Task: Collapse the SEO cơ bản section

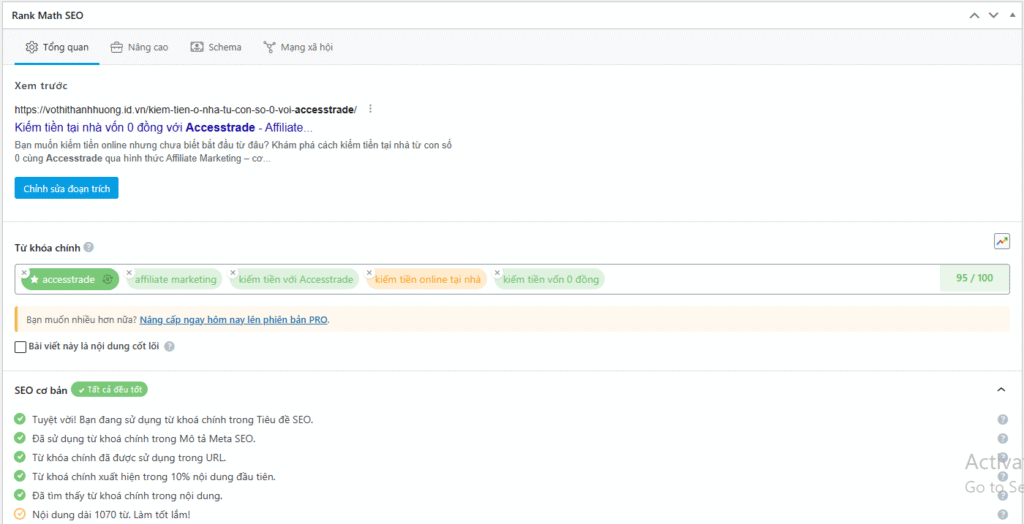Action: (1001, 389)
